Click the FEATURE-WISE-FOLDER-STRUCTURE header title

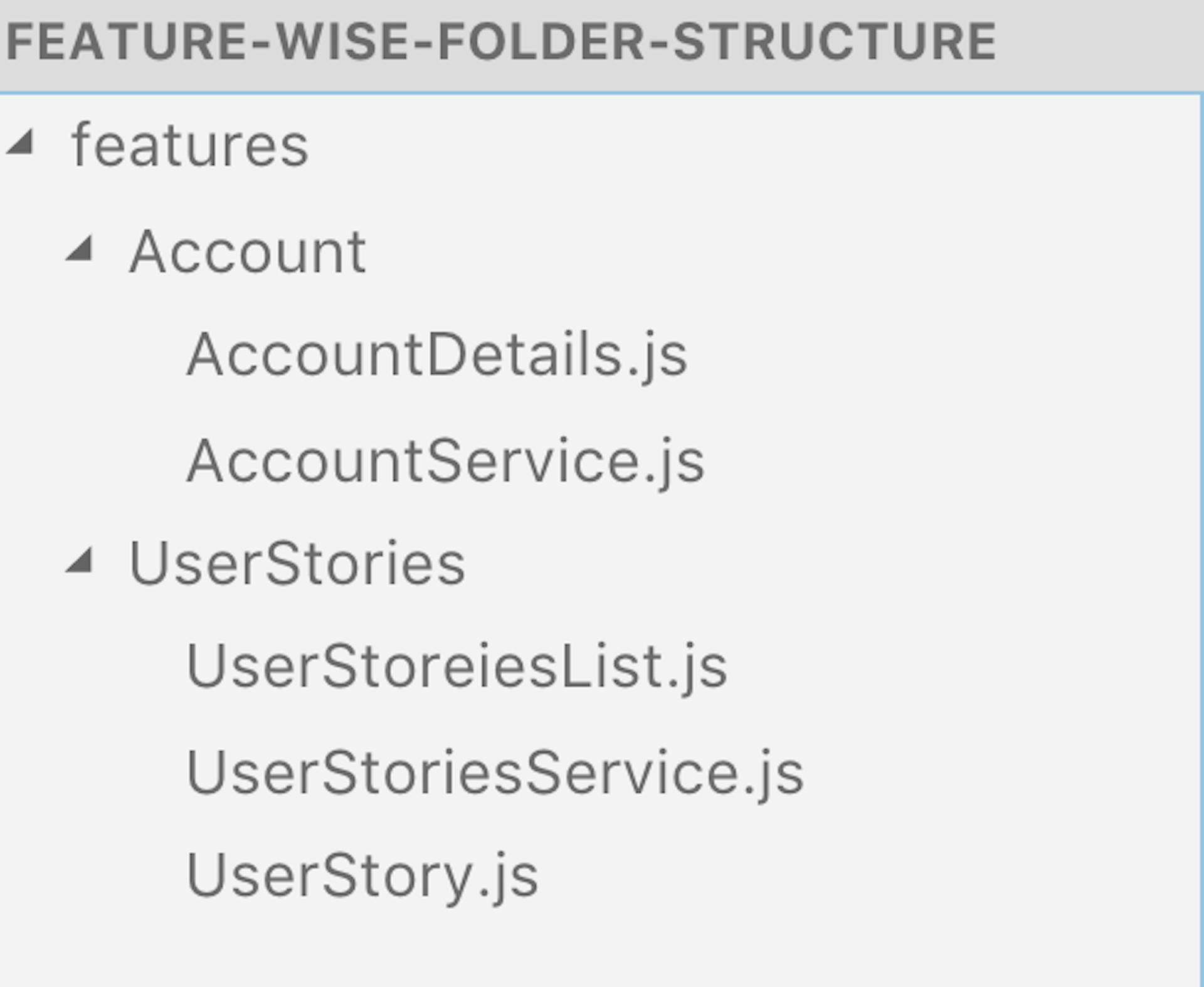(500, 43)
